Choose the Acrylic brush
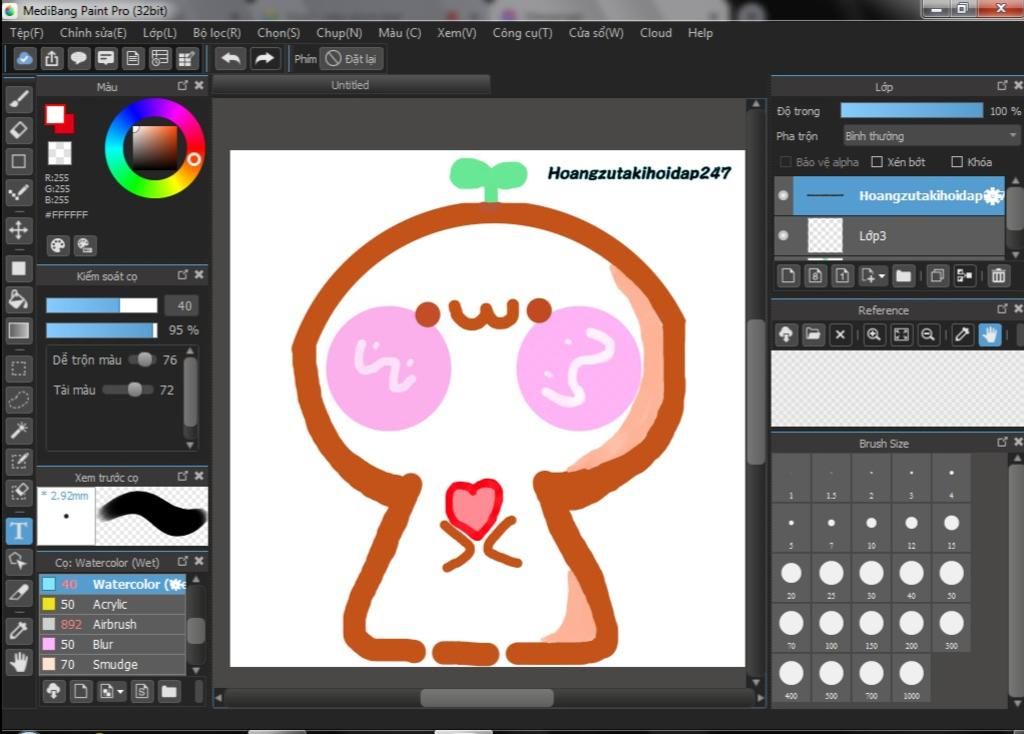1024x734 pixels. [x=112, y=604]
